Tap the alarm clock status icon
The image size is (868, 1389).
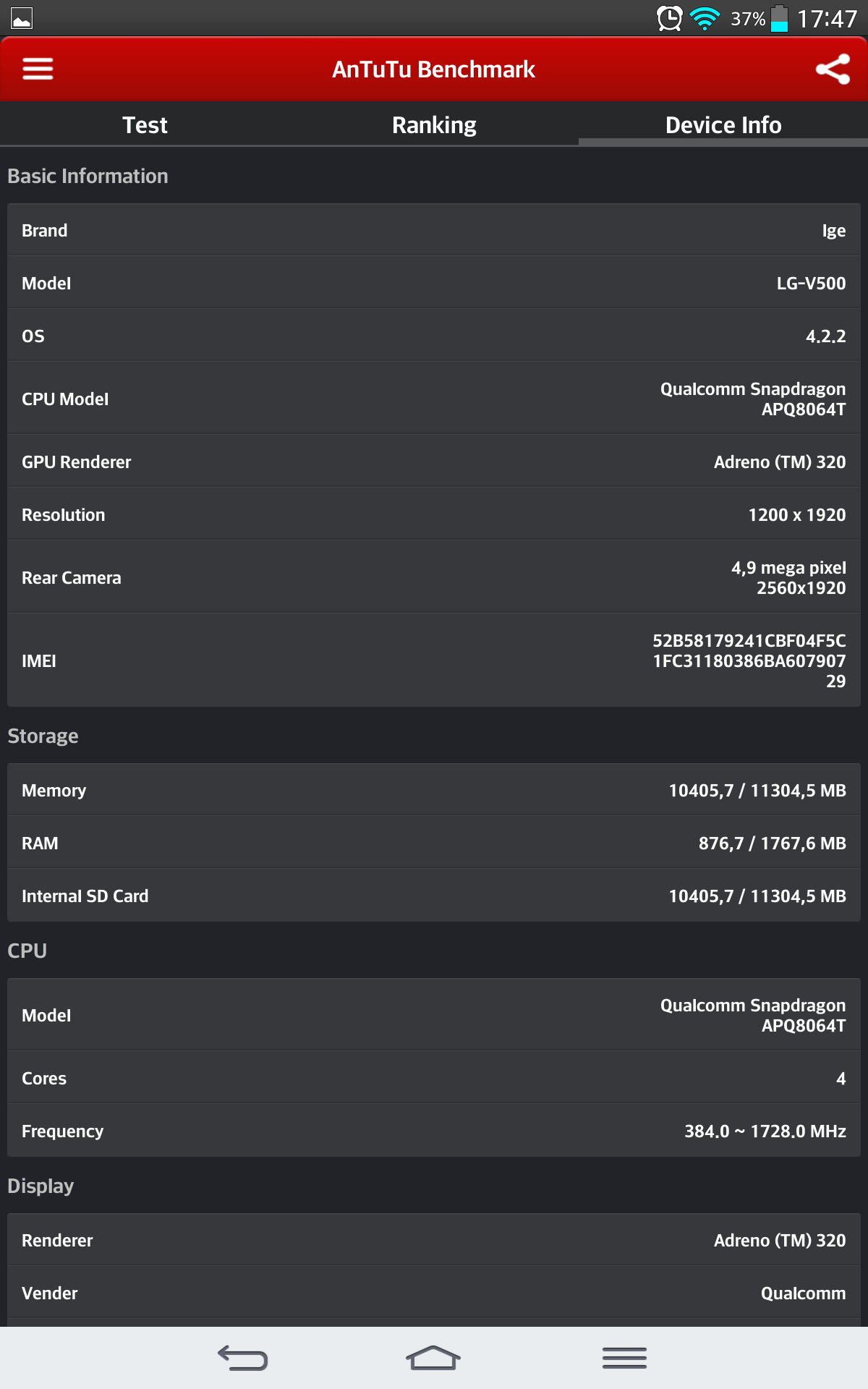(x=669, y=18)
